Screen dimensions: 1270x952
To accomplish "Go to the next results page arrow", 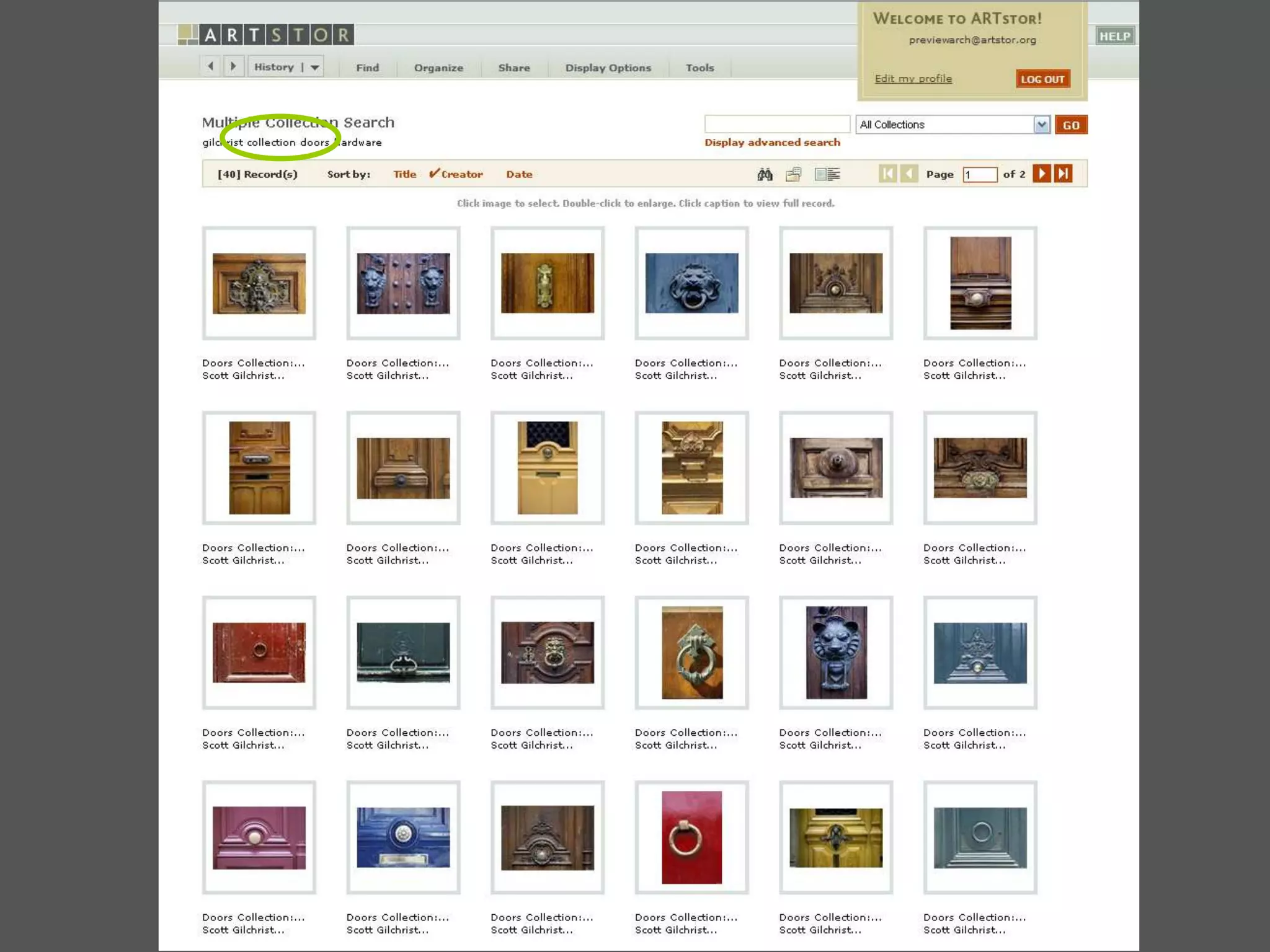I will pos(1041,174).
